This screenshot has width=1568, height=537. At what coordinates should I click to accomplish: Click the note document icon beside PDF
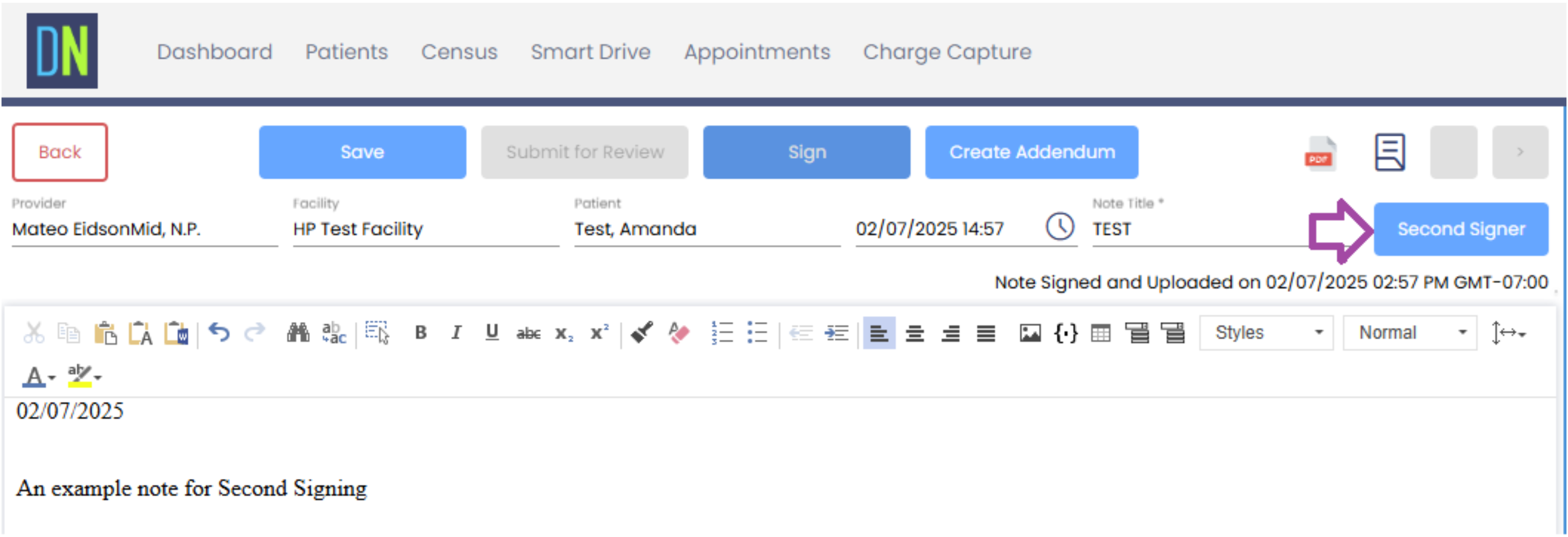coord(1390,152)
